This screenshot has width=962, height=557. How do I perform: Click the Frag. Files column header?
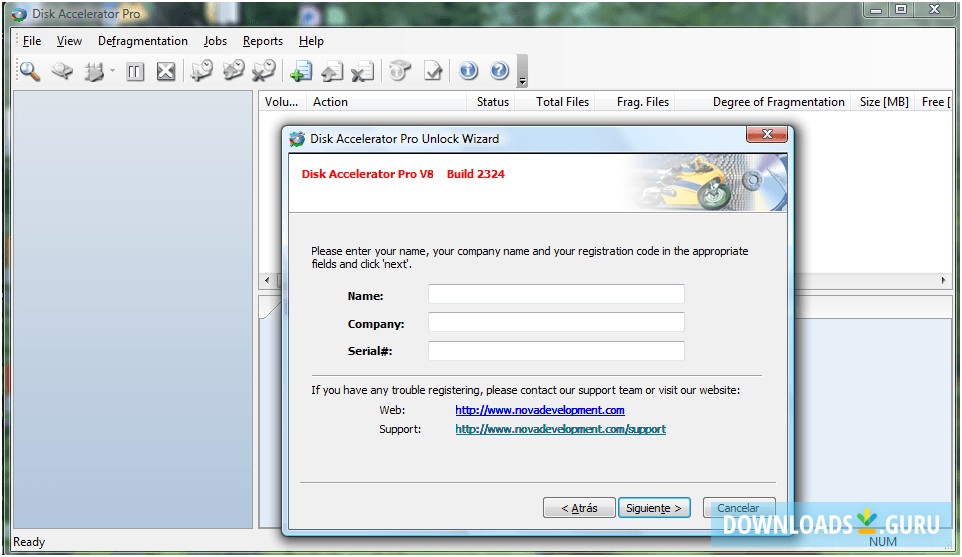pyautogui.click(x=637, y=102)
